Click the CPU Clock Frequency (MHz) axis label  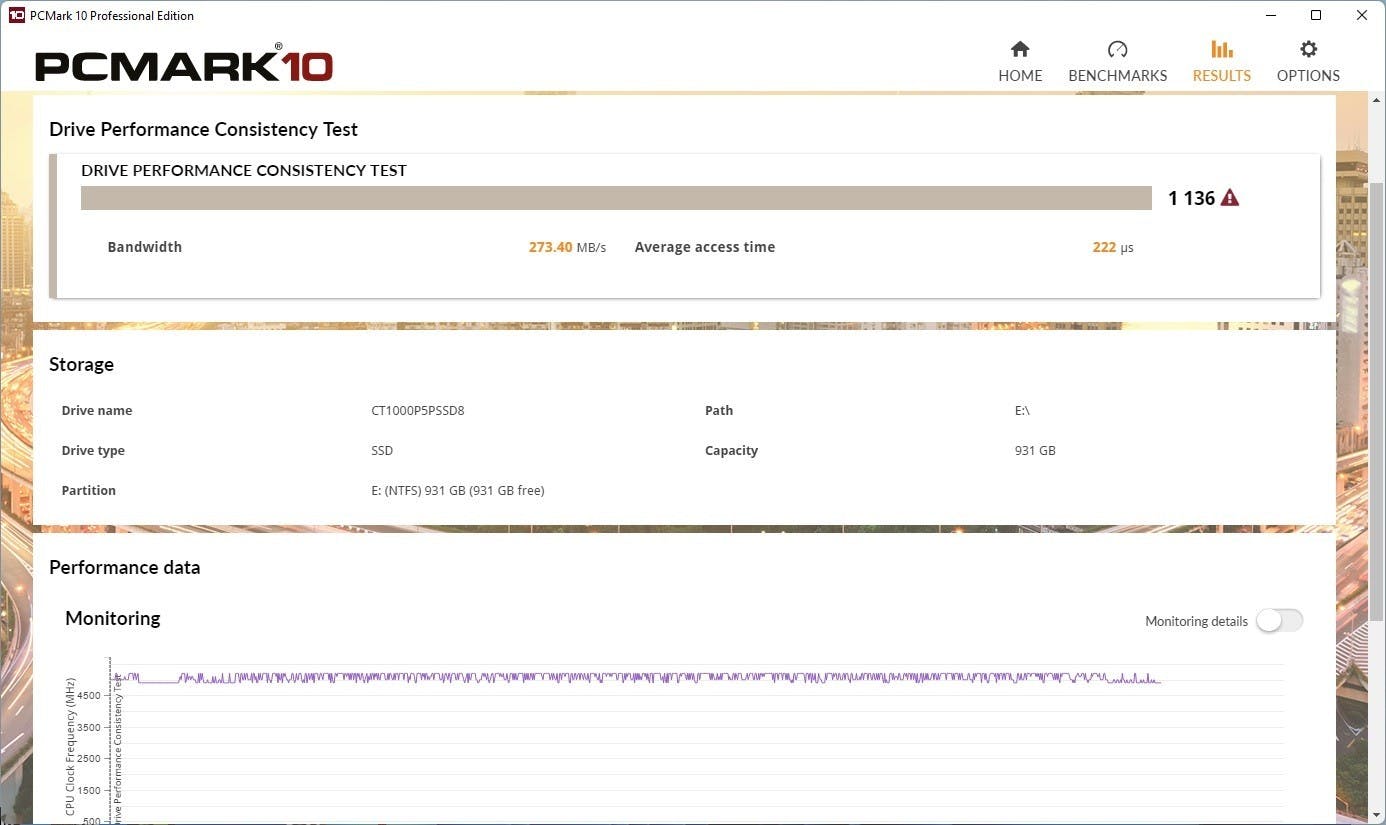click(71, 746)
